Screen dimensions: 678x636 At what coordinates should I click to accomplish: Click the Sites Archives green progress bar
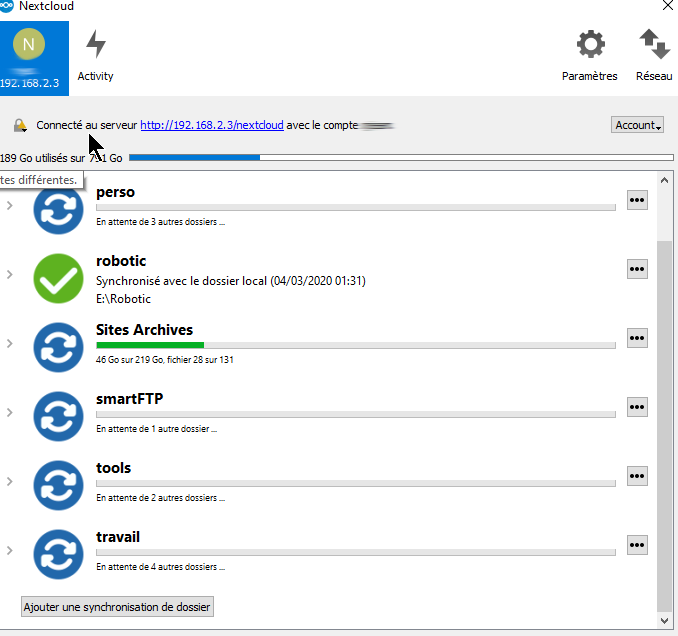[x=356, y=345]
